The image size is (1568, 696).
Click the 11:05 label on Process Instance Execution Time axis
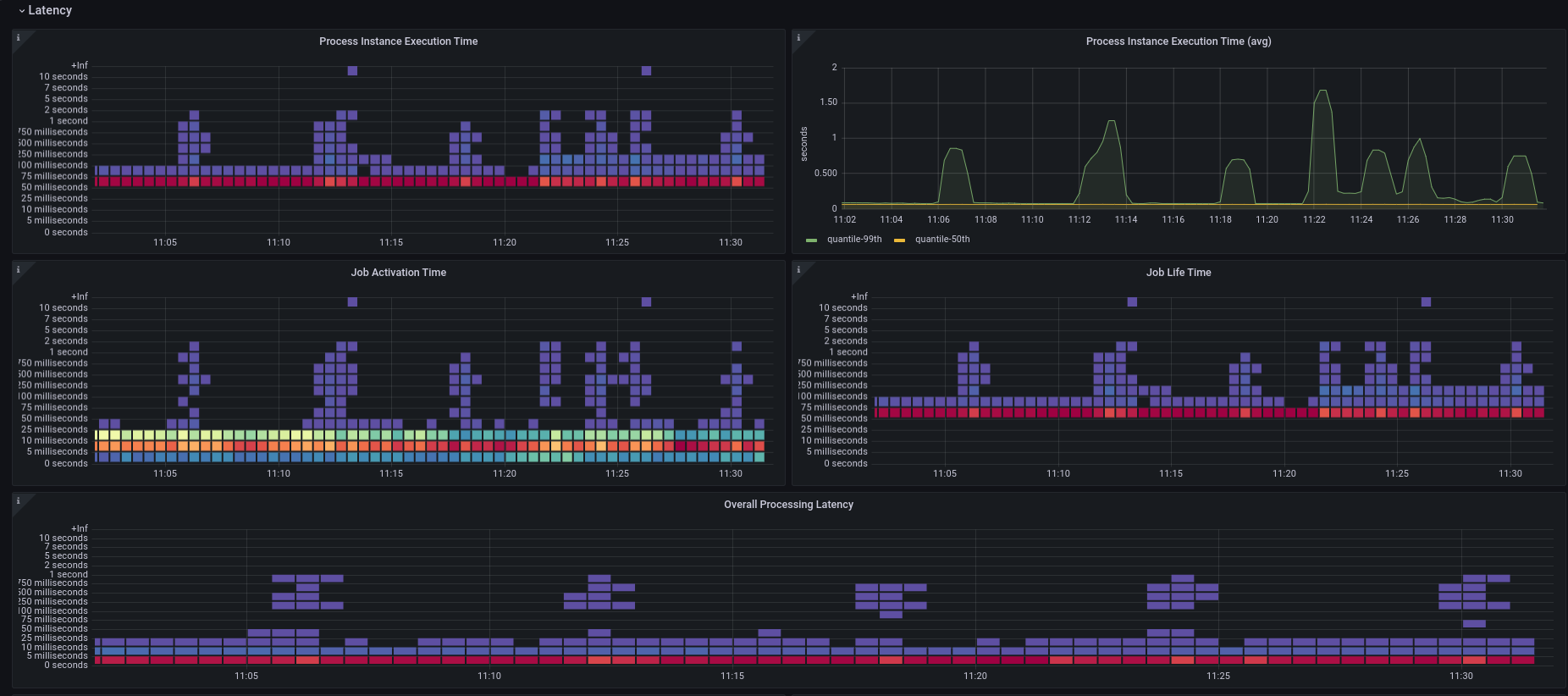pos(165,243)
